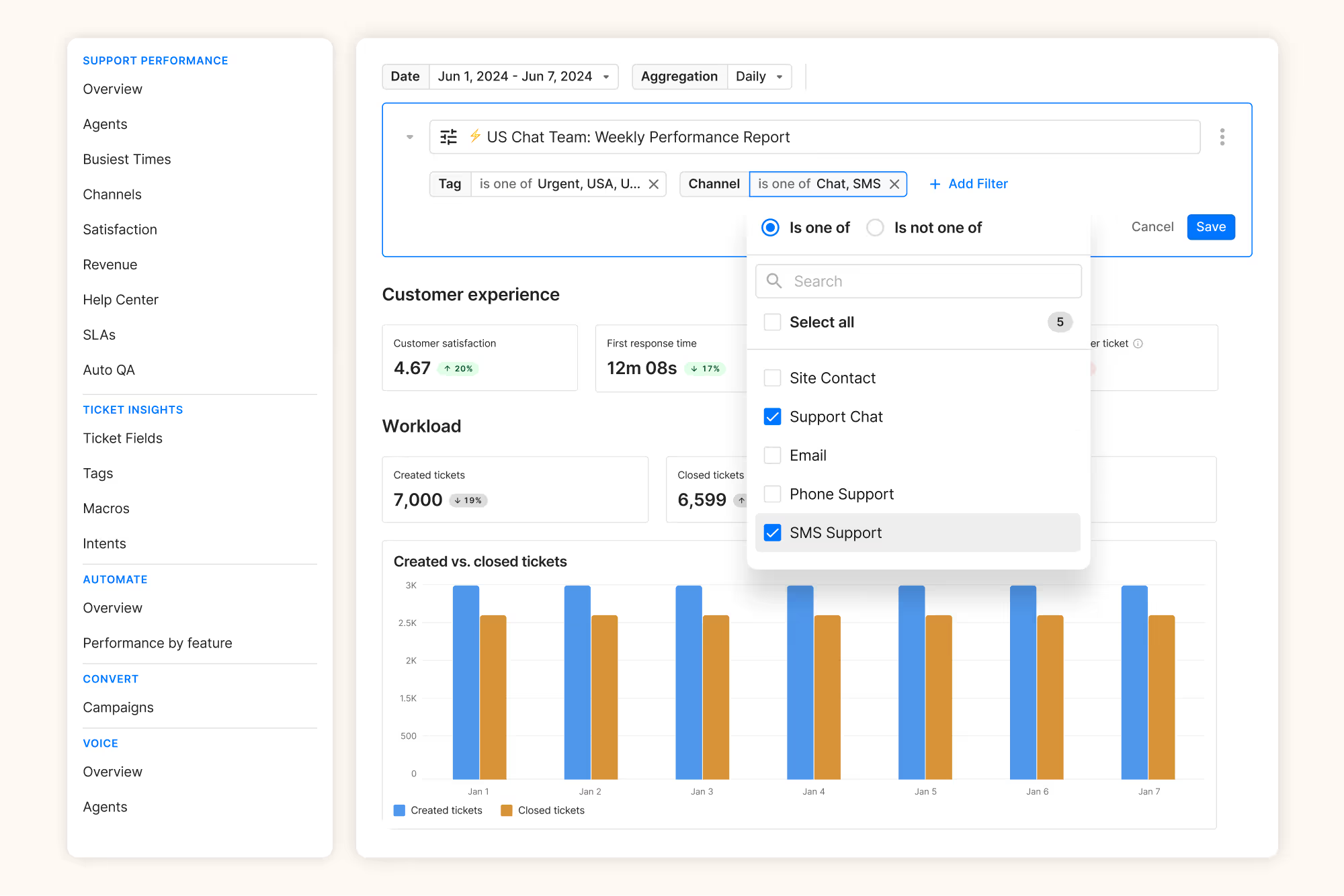Open Satisfaction under Support Performance
The width and height of the screenshot is (1344, 896).
[120, 229]
